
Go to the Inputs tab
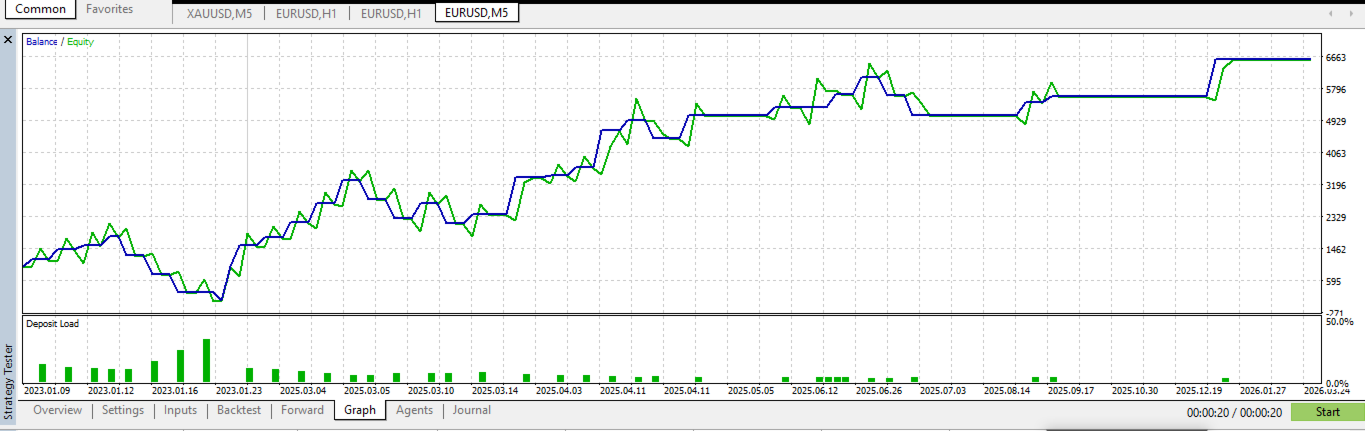181,410
